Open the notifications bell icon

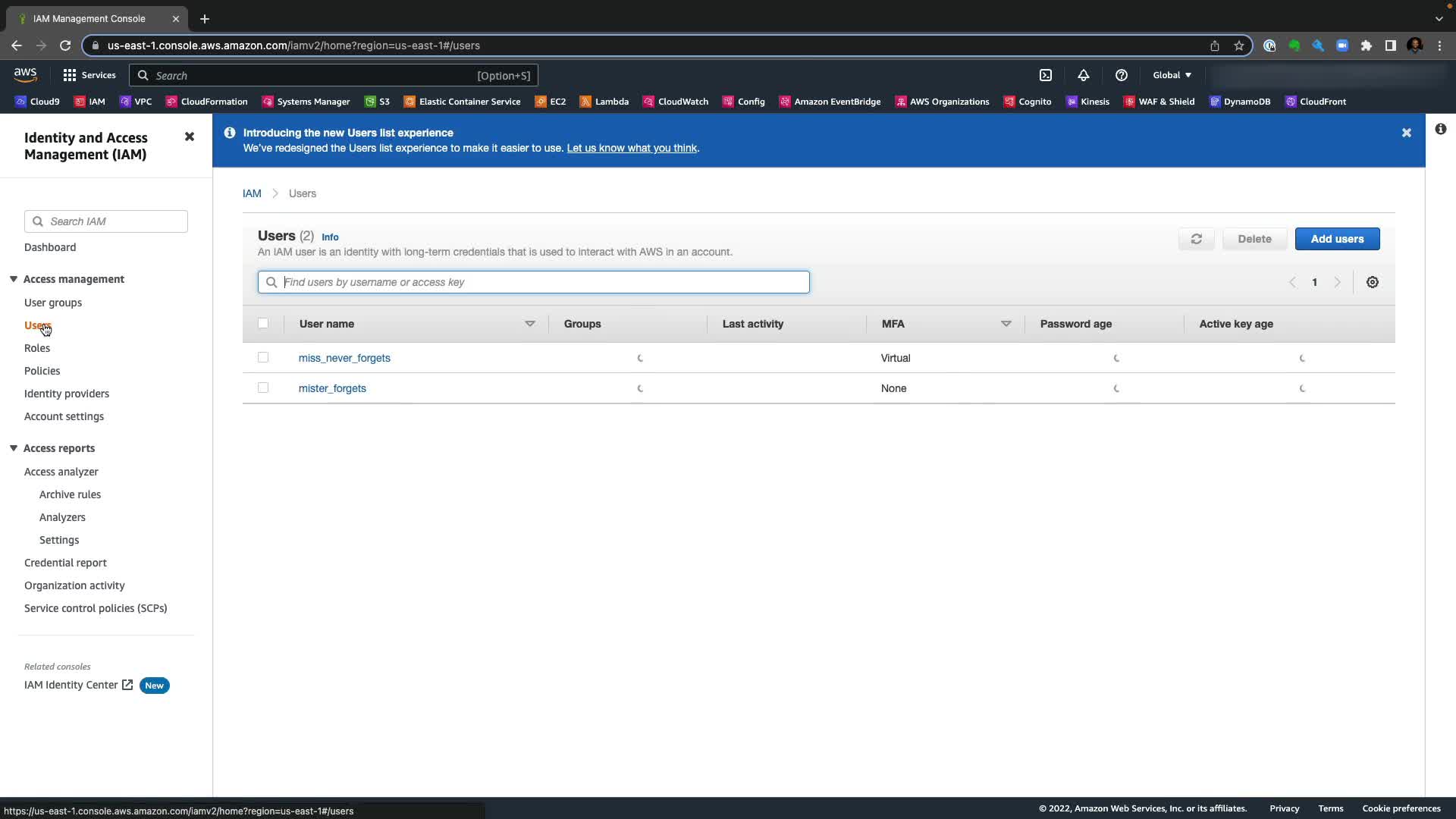click(x=1083, y=75)
